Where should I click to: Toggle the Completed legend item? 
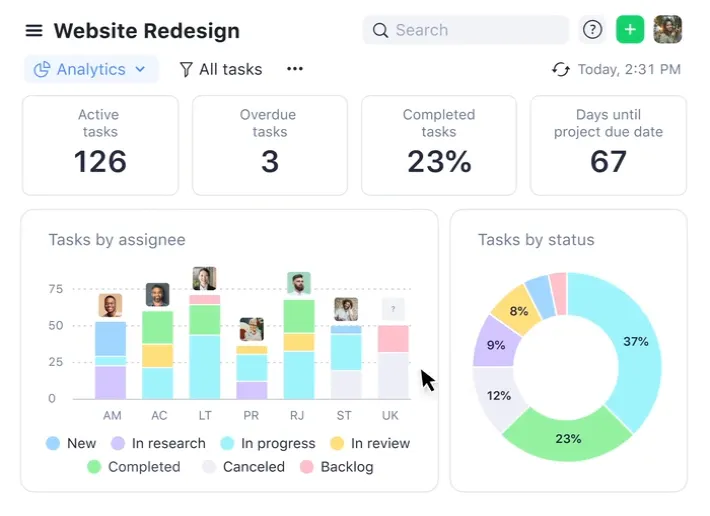click(x=134, y=467)
